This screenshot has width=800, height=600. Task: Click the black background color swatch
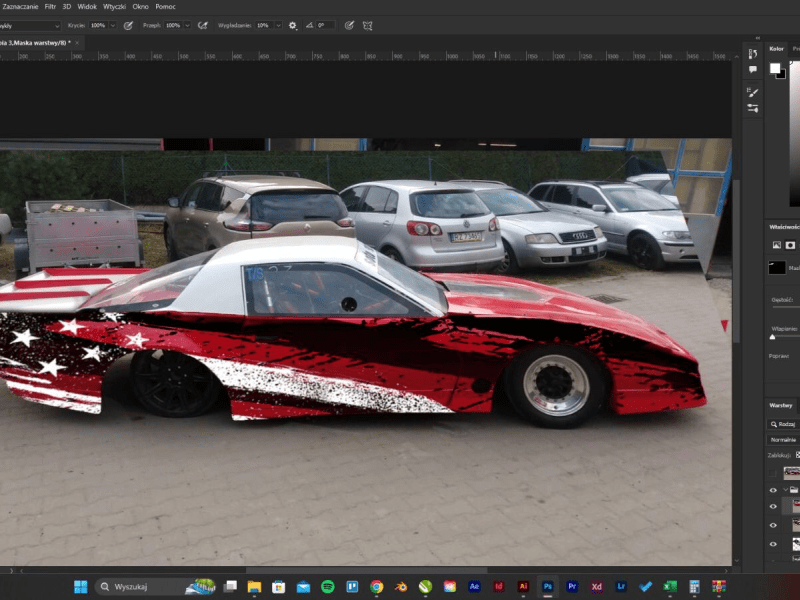[x=782, y=75]
